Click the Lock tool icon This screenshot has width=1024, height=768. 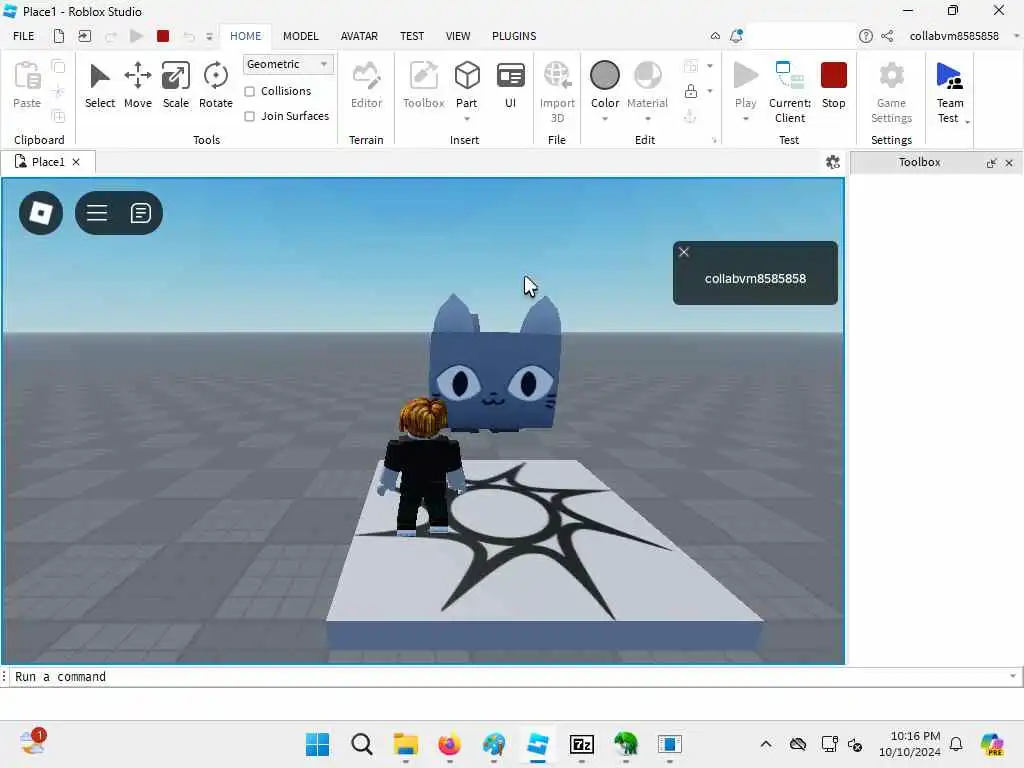pos(690,91)
